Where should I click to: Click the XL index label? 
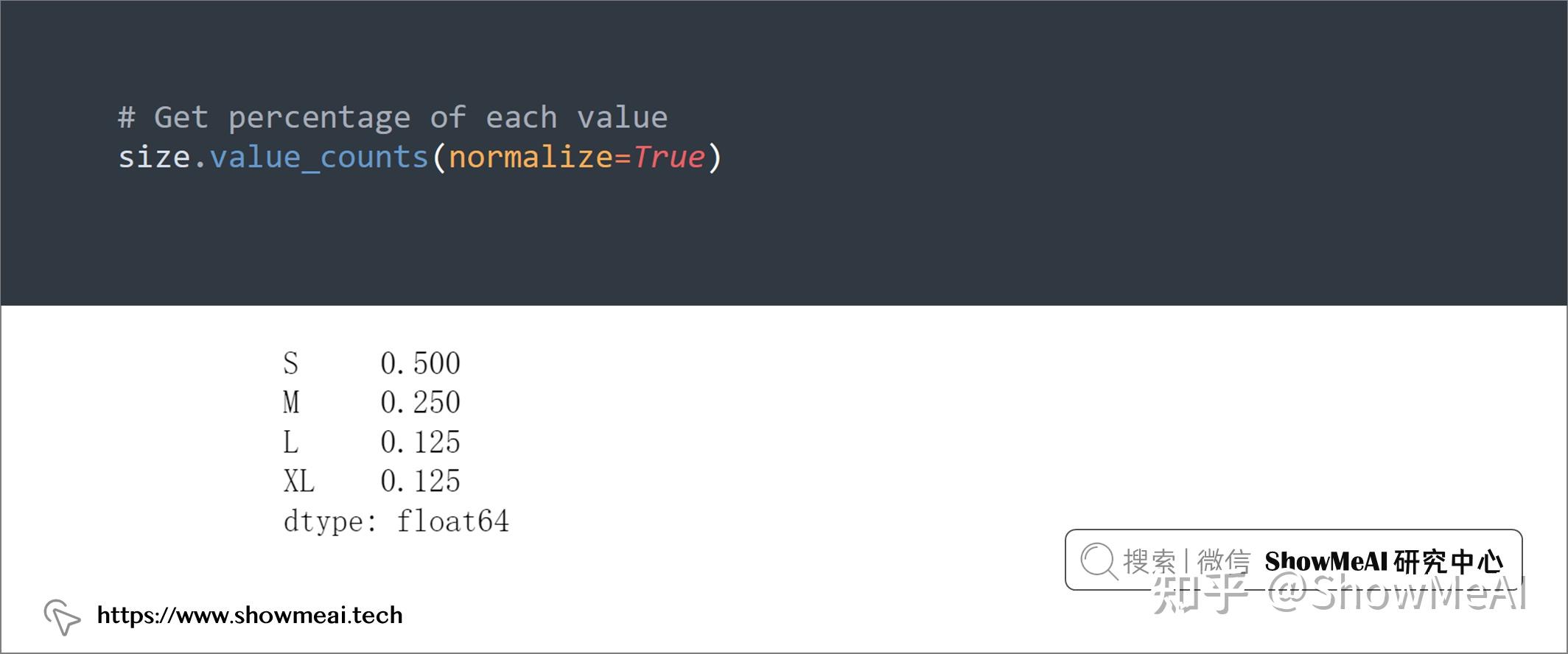298,481
